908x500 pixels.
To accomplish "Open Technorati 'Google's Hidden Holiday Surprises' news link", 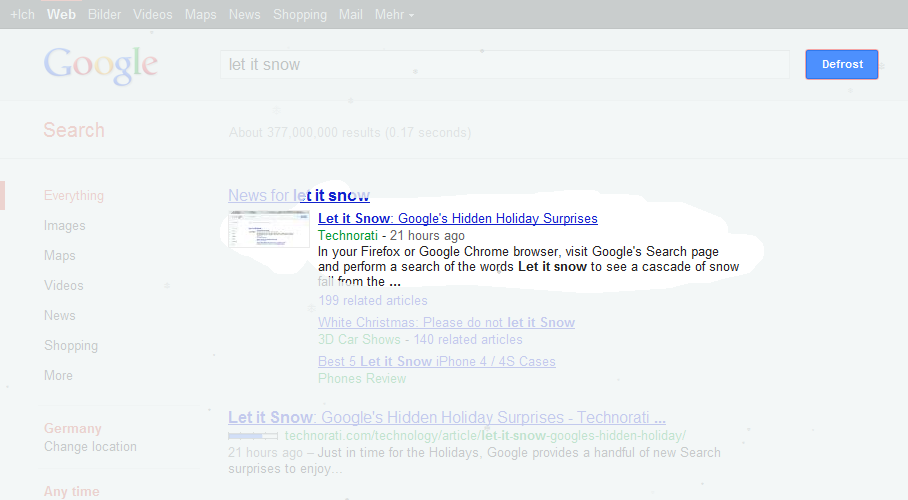I will [457, 219].
